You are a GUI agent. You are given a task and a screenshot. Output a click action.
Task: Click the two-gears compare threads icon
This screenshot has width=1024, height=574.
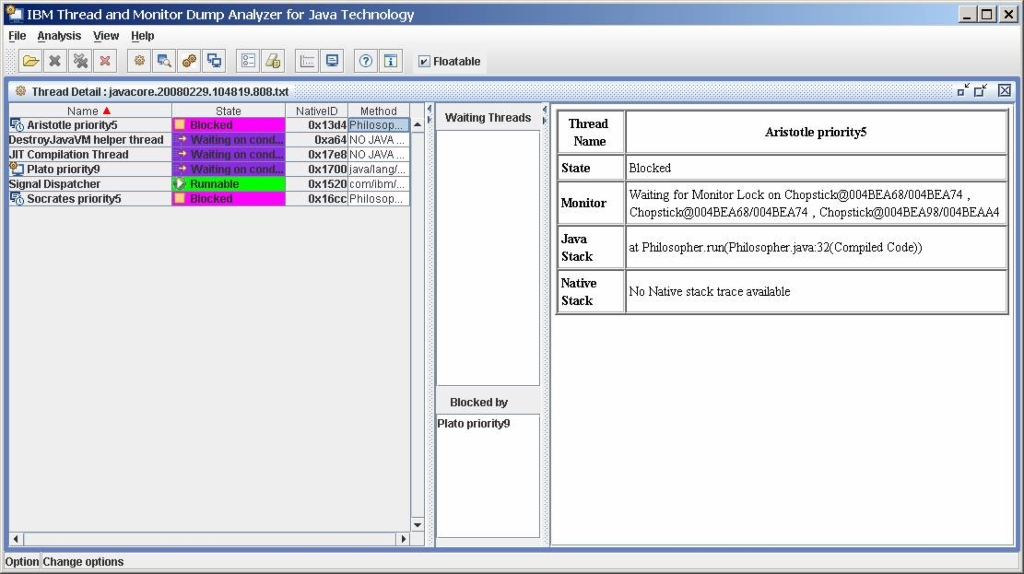pos(189,61)
